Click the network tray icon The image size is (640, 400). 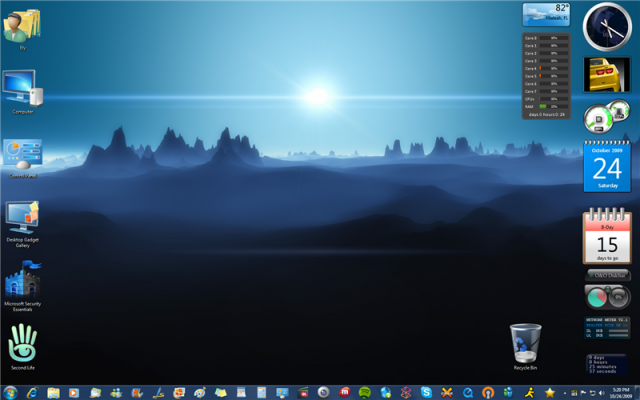tap(592, 393)
